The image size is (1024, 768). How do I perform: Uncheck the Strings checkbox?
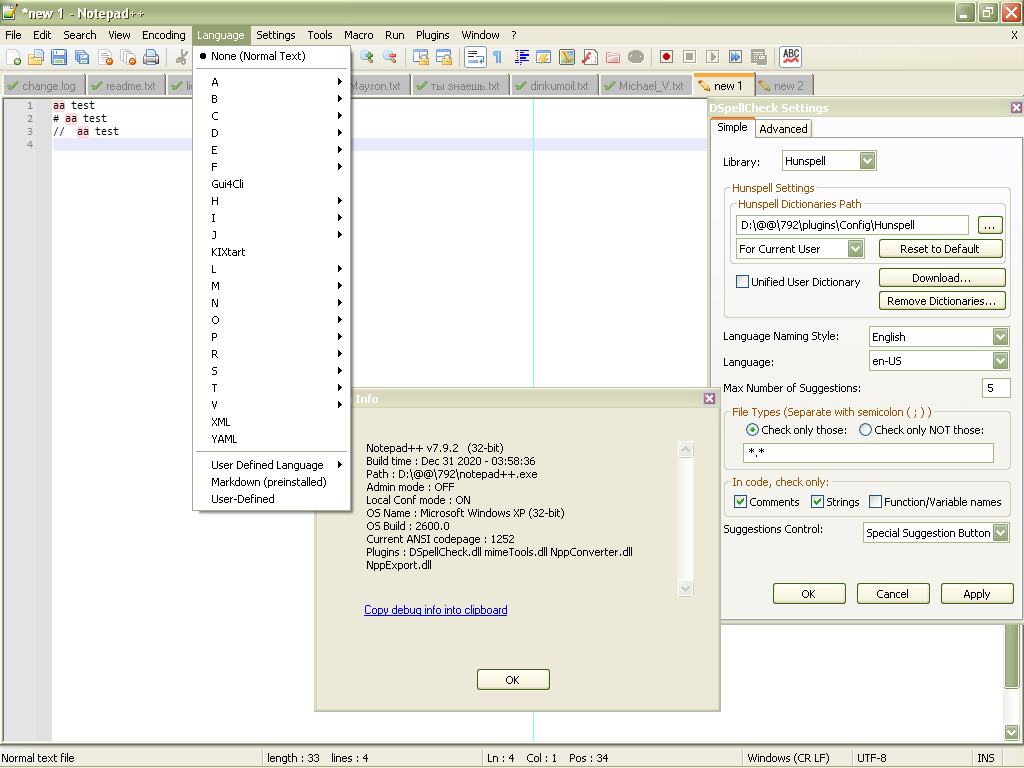[x=817, y=502]
